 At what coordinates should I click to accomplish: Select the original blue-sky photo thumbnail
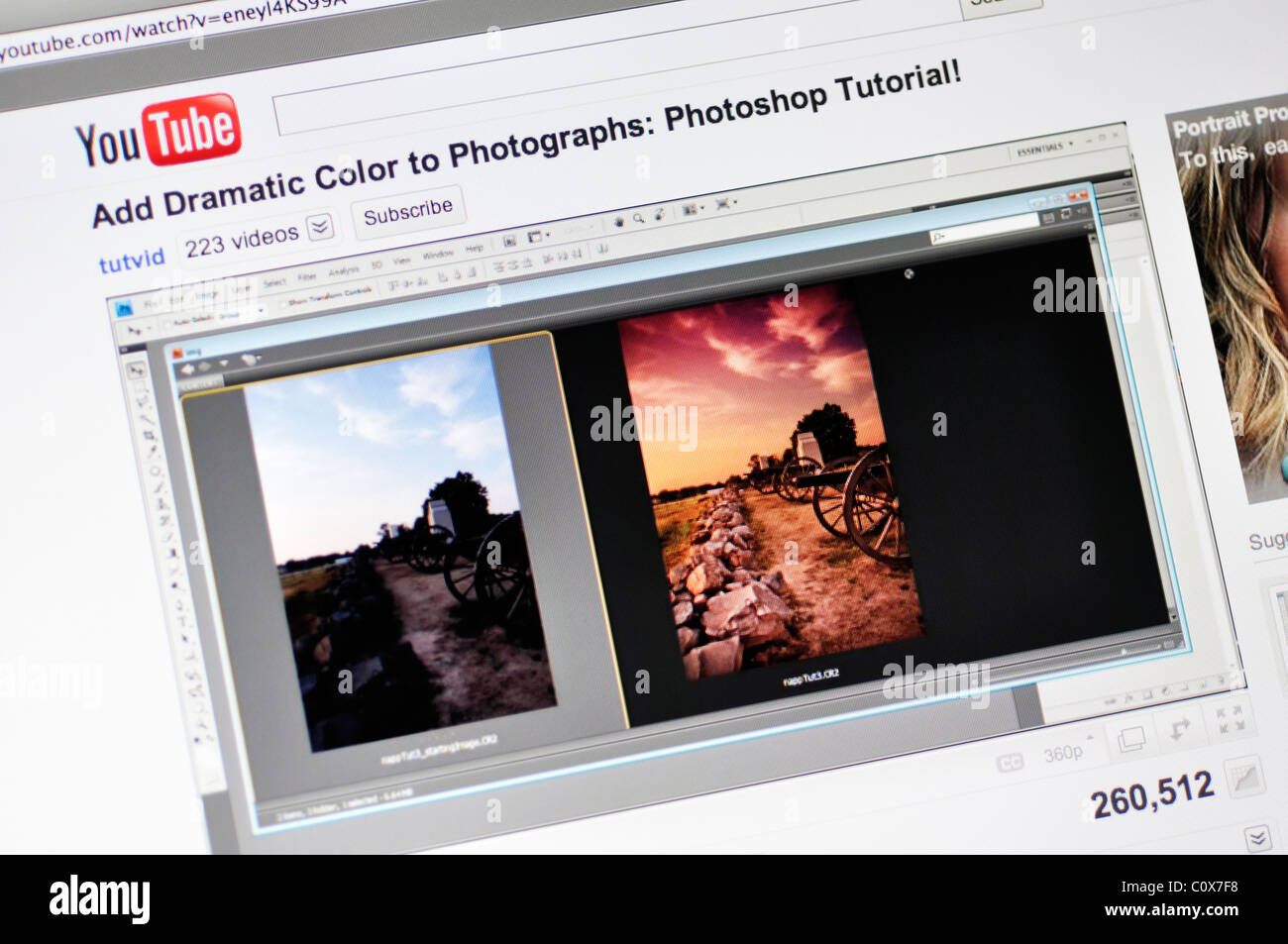(x=400, y=549)
